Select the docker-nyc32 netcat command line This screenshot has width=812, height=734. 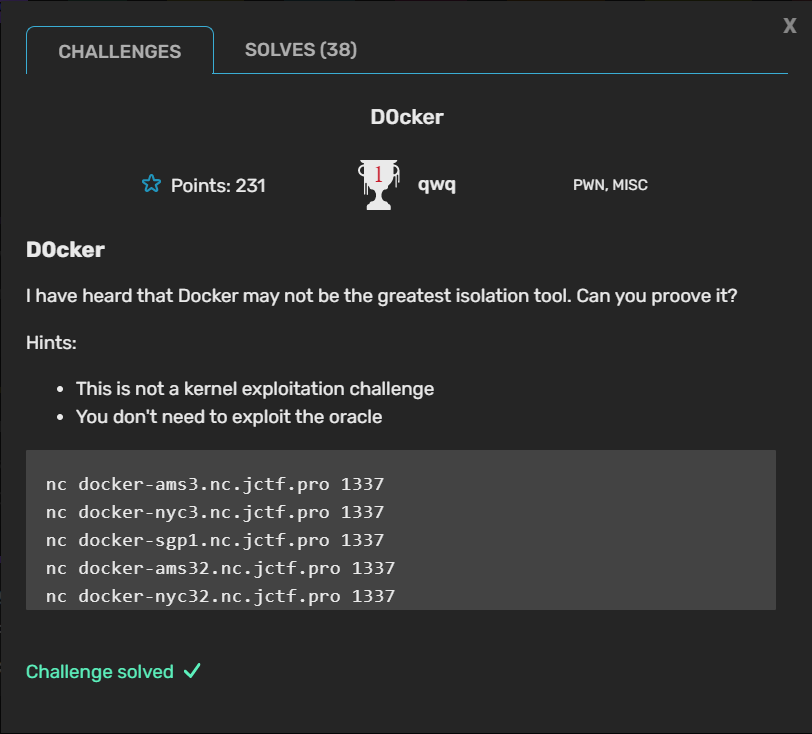220,597
